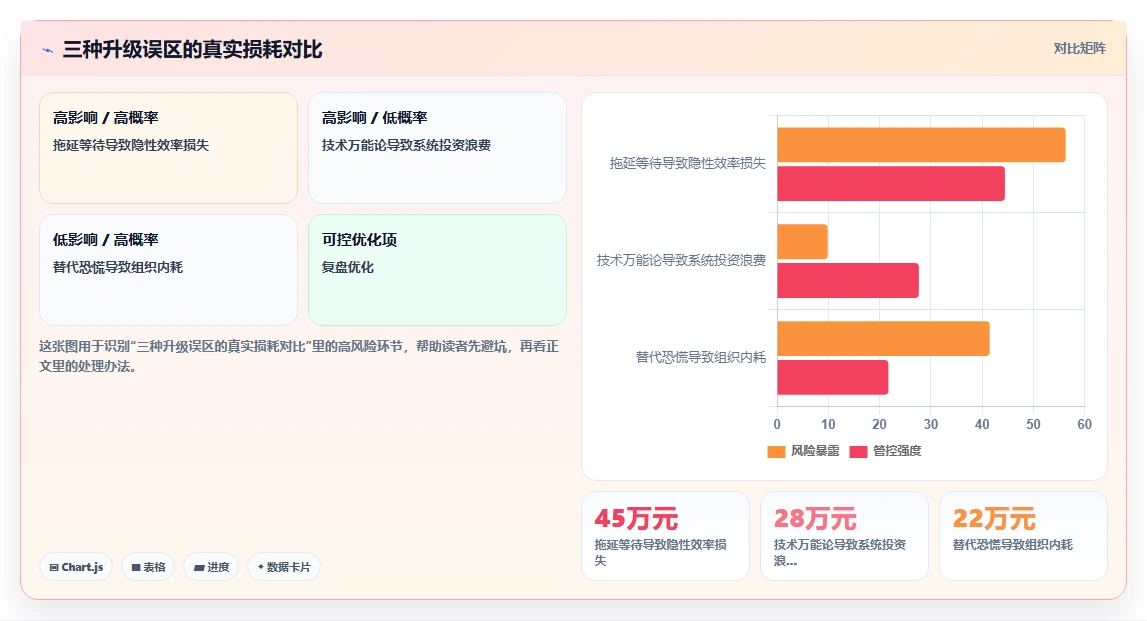The width and height of the screenshot is (1147, 621).
Task: Open the 28万元 data card
Action: (x=844, y=536)
